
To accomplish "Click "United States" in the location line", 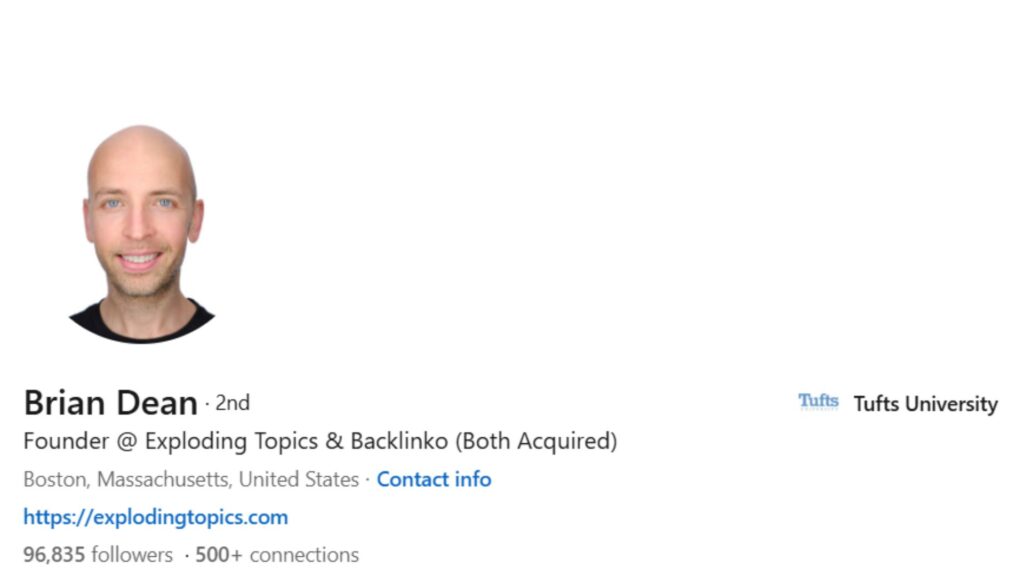I will [x=298, y=479].
